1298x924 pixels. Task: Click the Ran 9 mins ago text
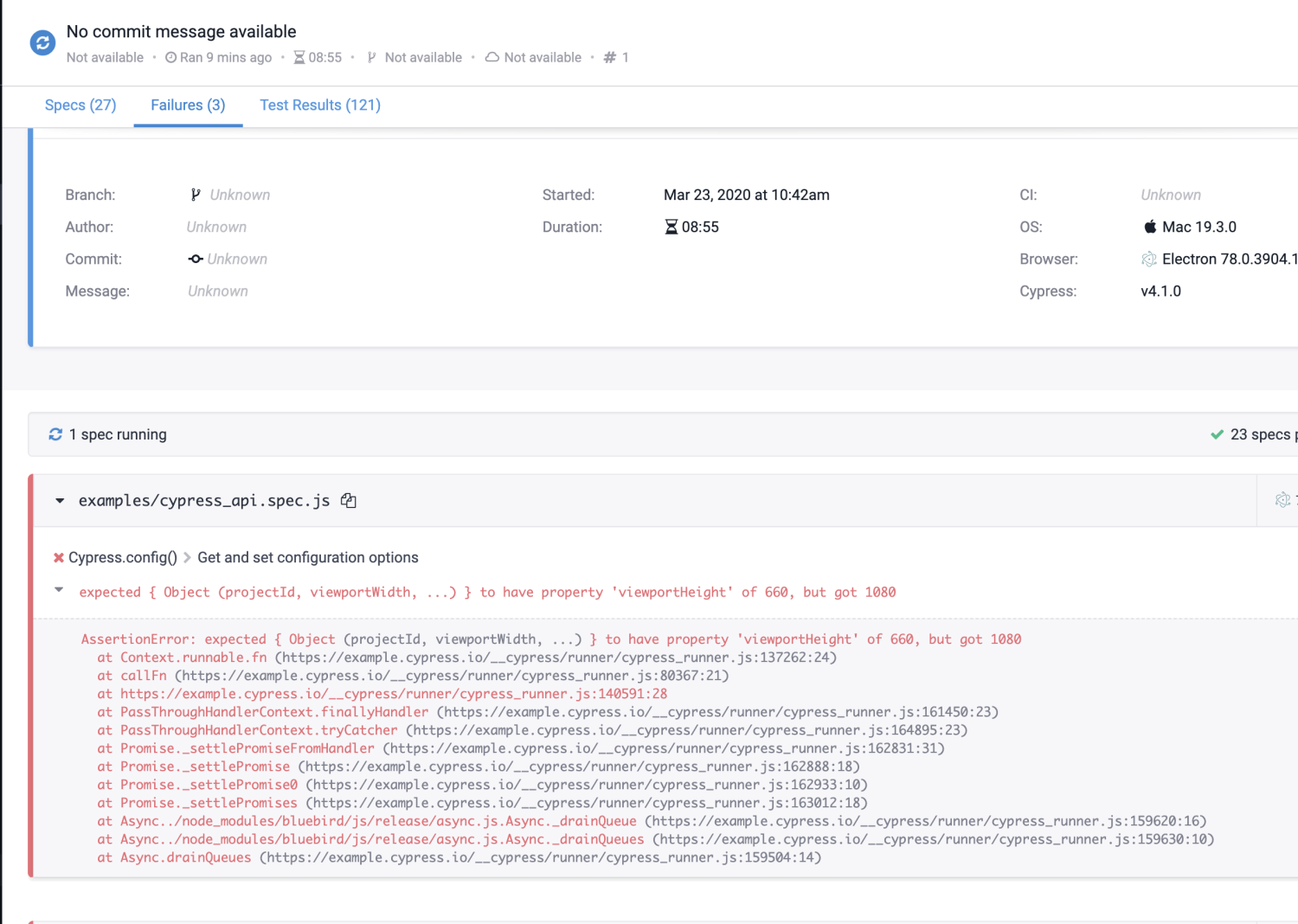(x=226, y=58)
